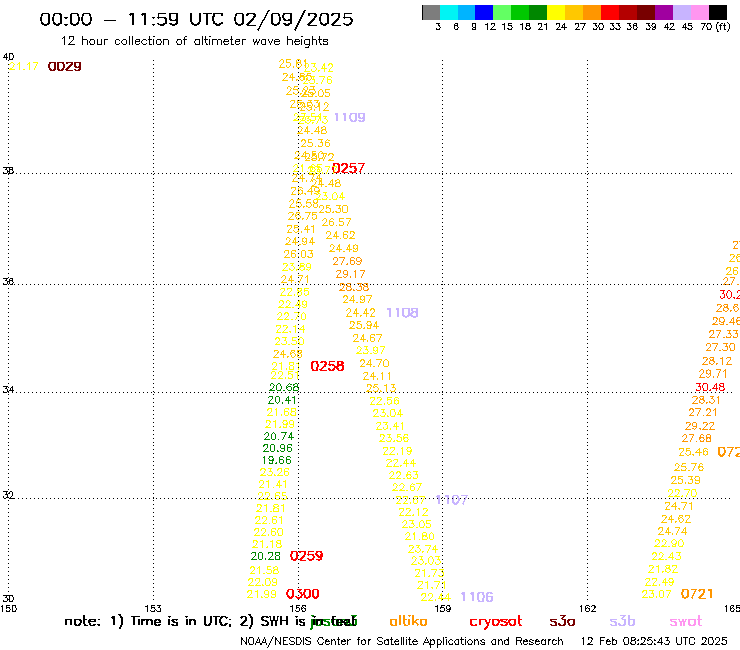Image resolution: width=740 pixels, height=650 pixels.
Task: Click the wave height value '23.74'
Action: 423,549
